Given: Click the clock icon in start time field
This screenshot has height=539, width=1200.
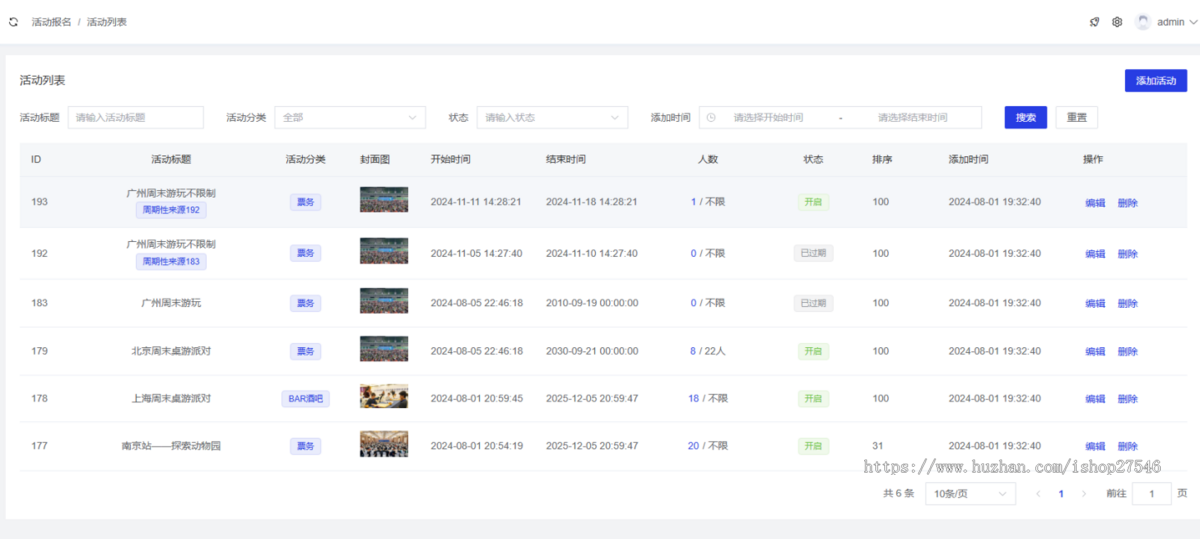Looking at the screenshot, I should coord(711,118).
